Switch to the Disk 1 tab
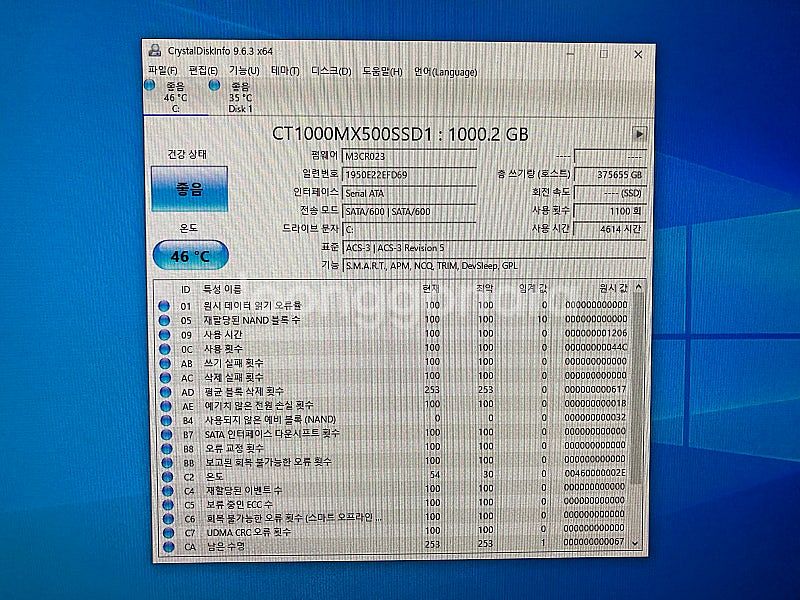800x600 pixels. tap(240, 97)
